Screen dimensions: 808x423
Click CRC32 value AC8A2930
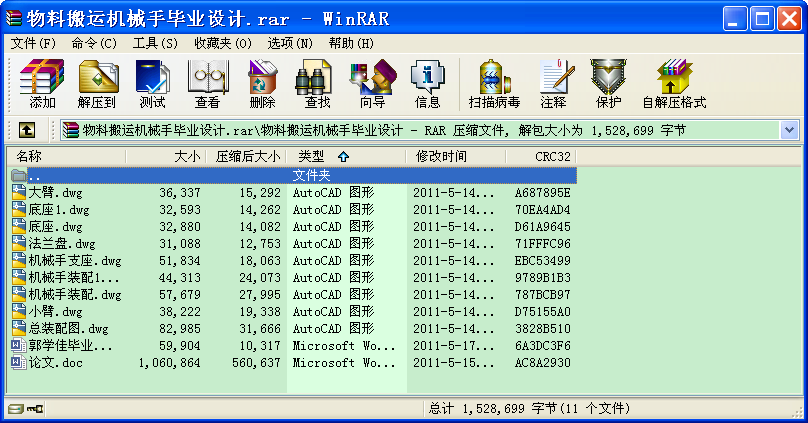pos(542,363)
